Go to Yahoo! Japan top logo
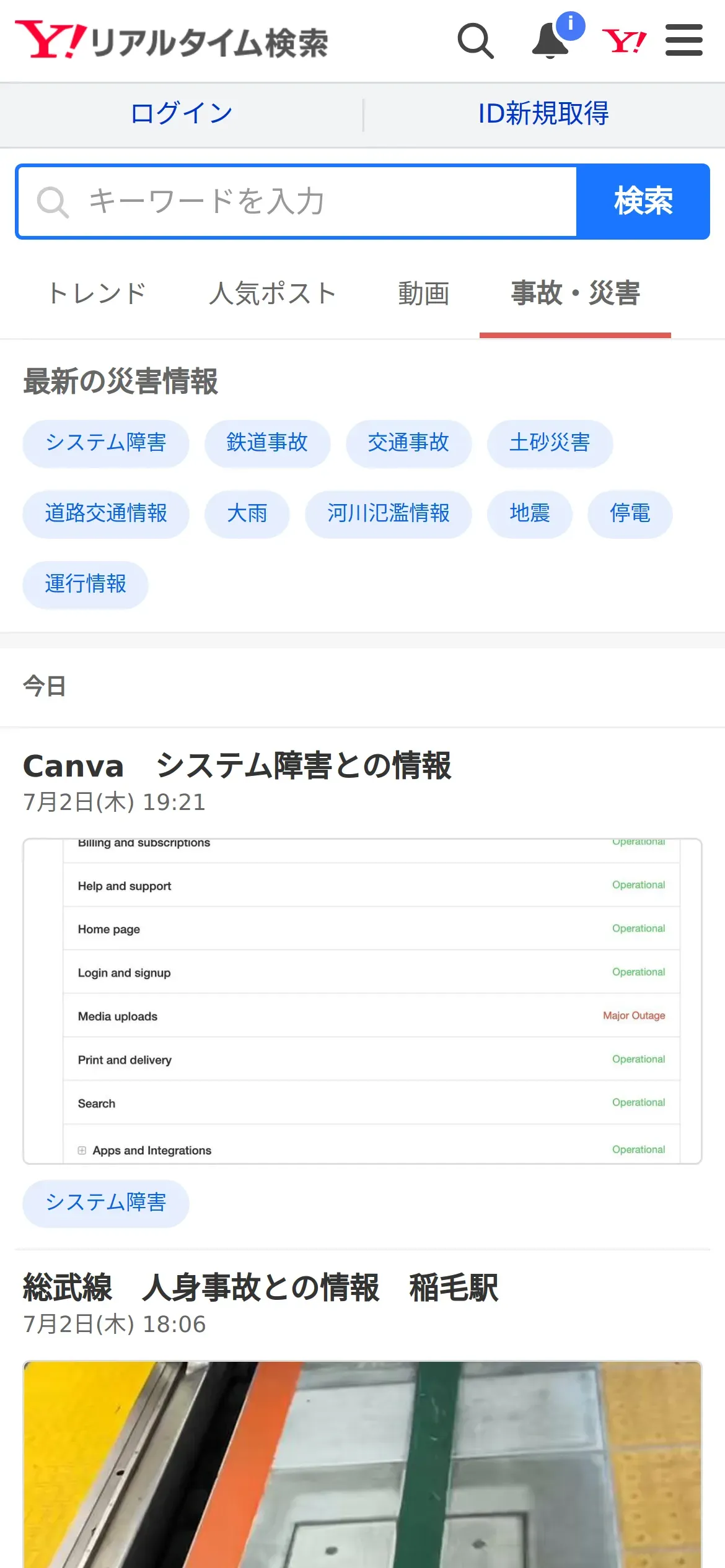Viewport: 725px width, 1568px height. click(625, 41)
